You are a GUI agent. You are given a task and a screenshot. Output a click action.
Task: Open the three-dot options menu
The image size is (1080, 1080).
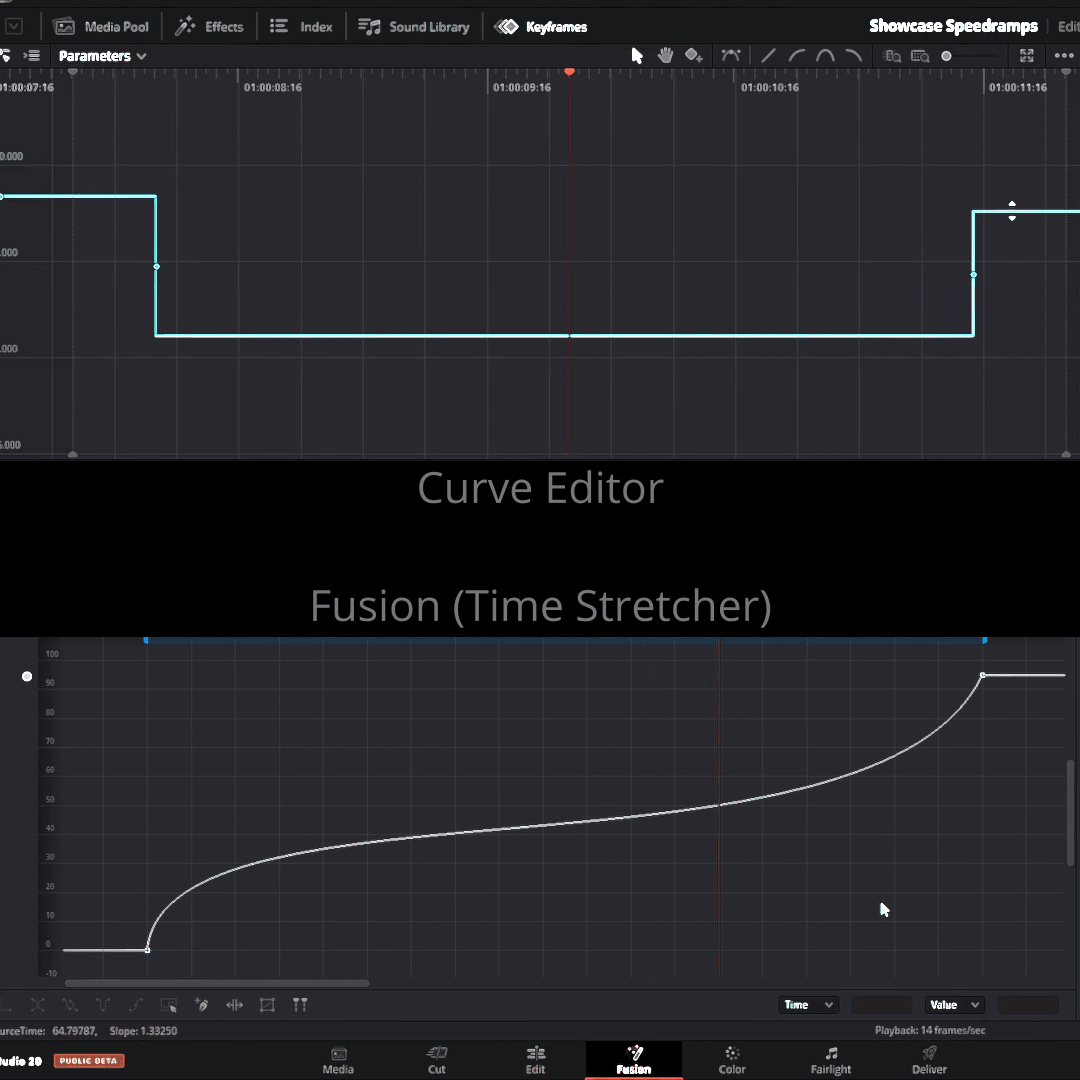tap(1063, 56)
